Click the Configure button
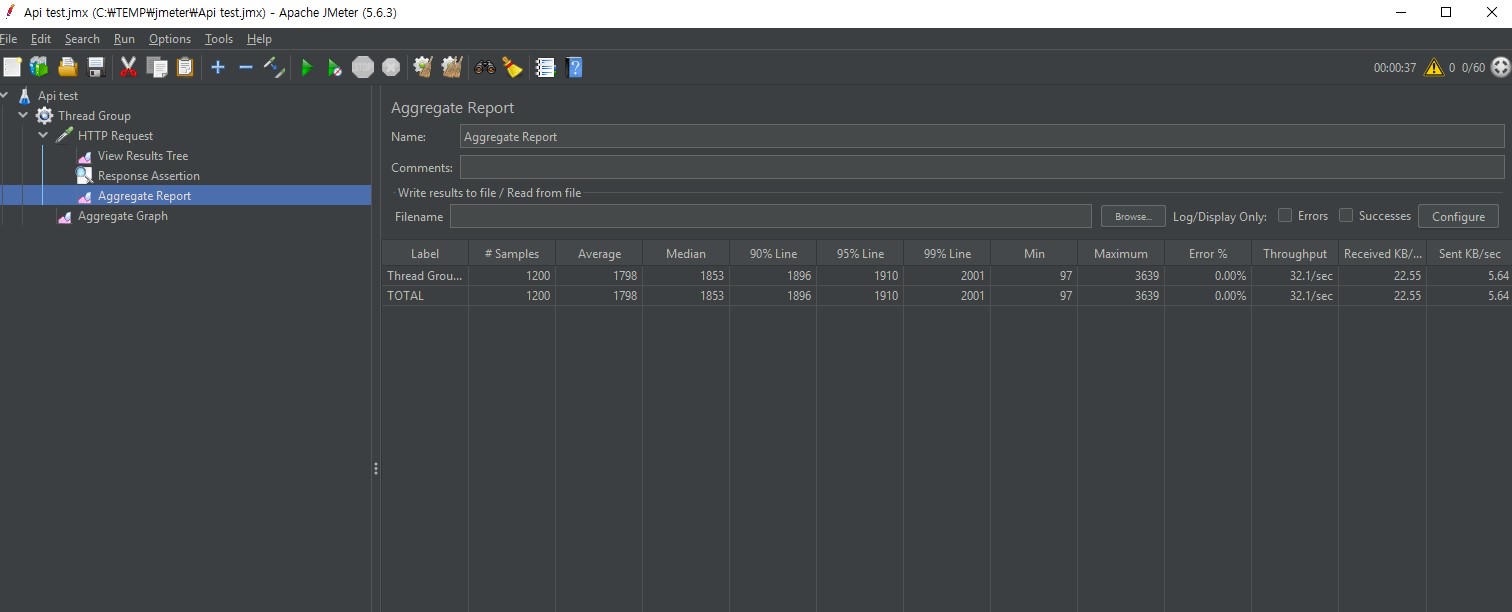Screen dimensions: 1512x612 coord(1457,217)
